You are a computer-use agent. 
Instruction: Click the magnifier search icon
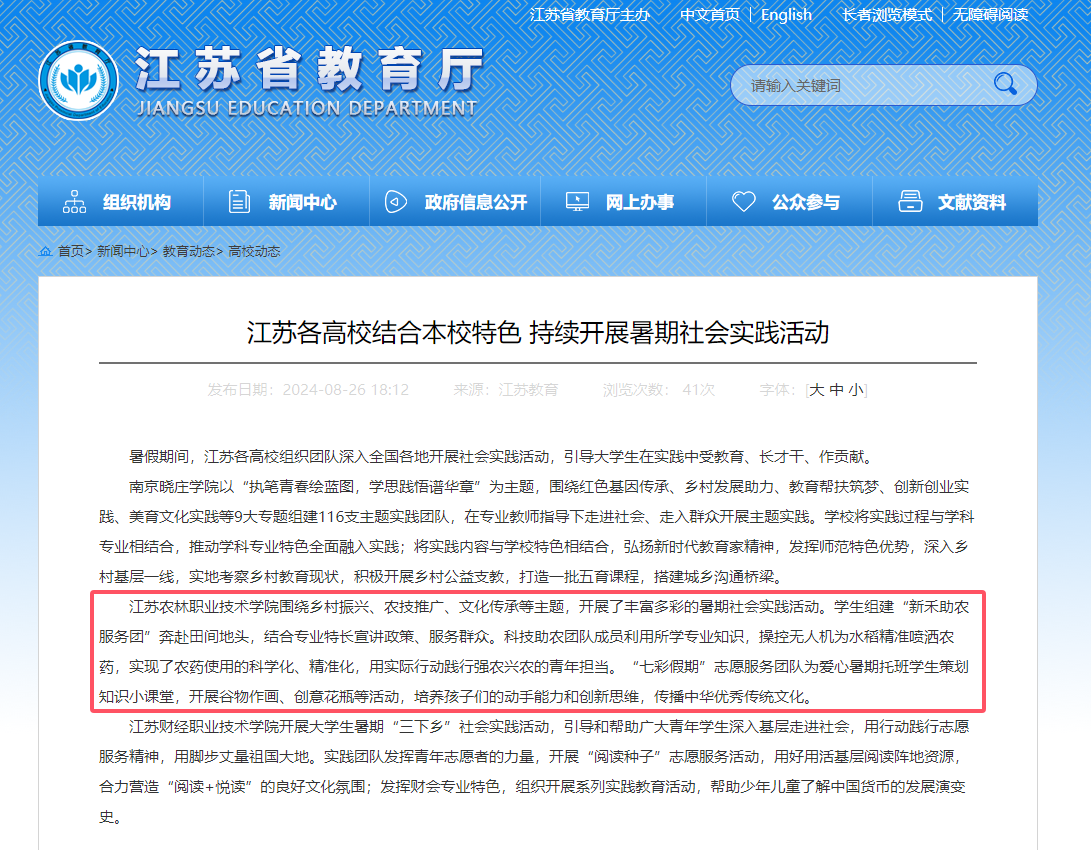[x=1004, y=85]
